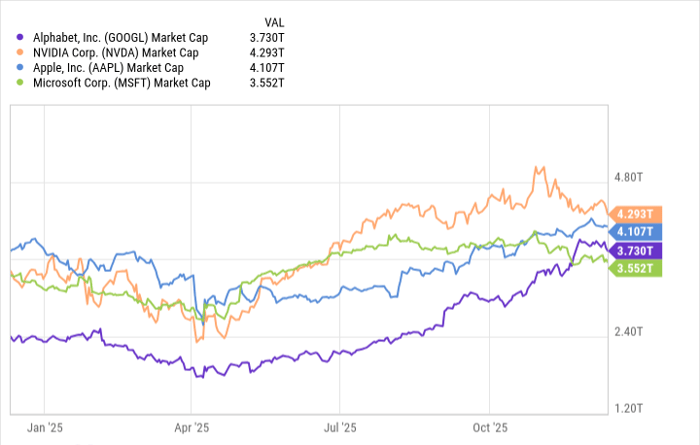This screenshot has height=445, width=700.
Task: Click the blue 4.107T end-value tag
Action: tap(637, 232)
